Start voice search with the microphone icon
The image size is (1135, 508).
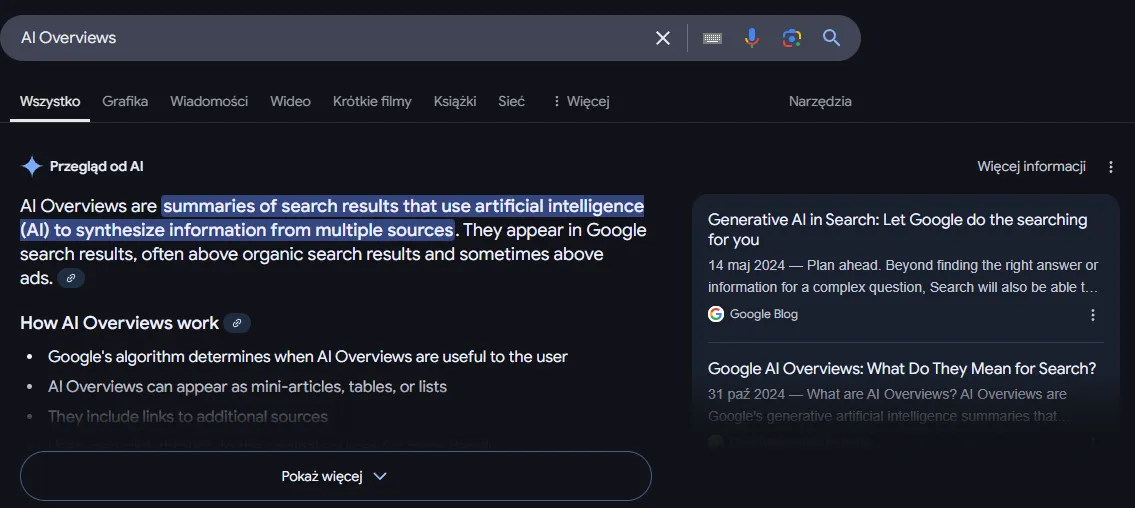(752, 38)
